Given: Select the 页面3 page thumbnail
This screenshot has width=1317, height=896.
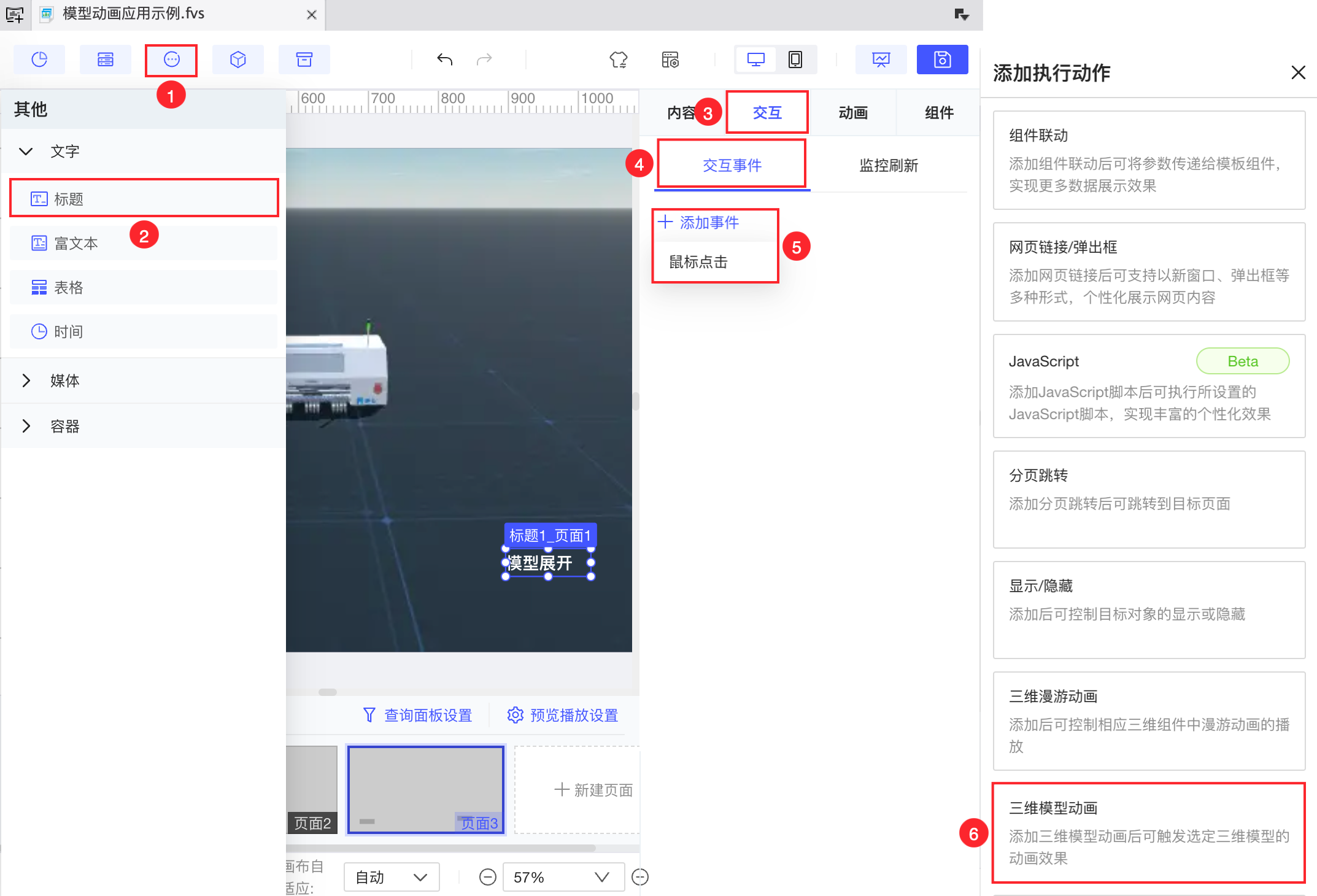Looking at the screenshot, I should [x=425, y=789].
